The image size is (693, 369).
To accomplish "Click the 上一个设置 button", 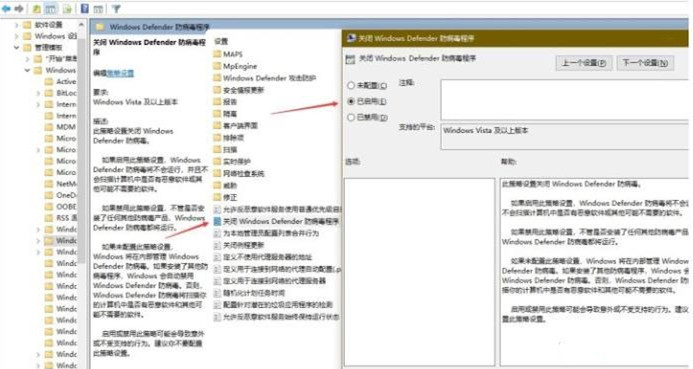I will coord(583,63).
